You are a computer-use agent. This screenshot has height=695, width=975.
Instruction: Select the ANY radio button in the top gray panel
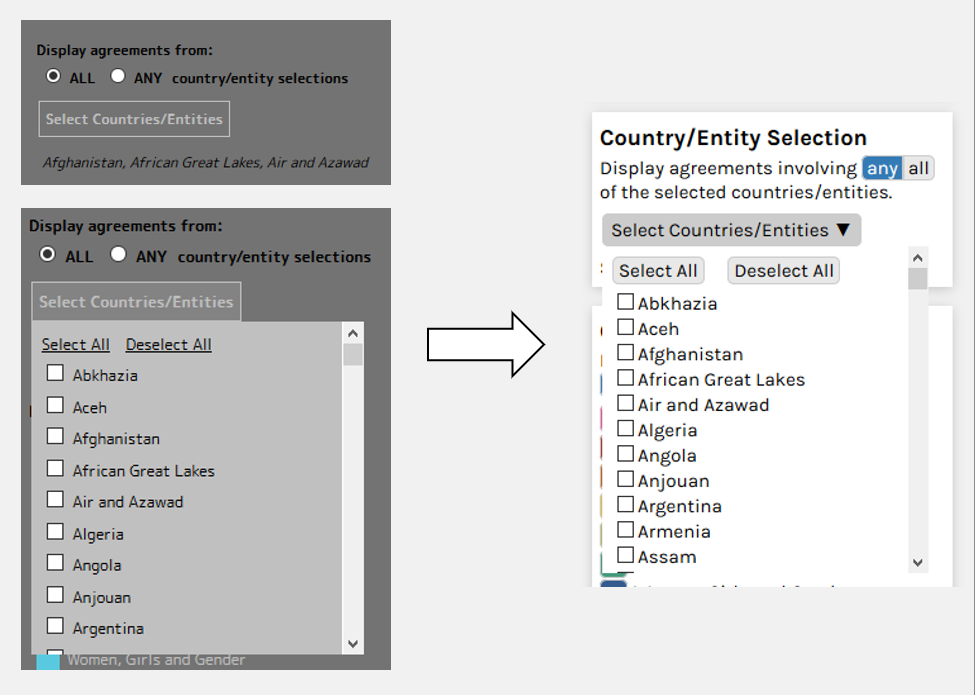pyautogui.click(x=118, y=76)
